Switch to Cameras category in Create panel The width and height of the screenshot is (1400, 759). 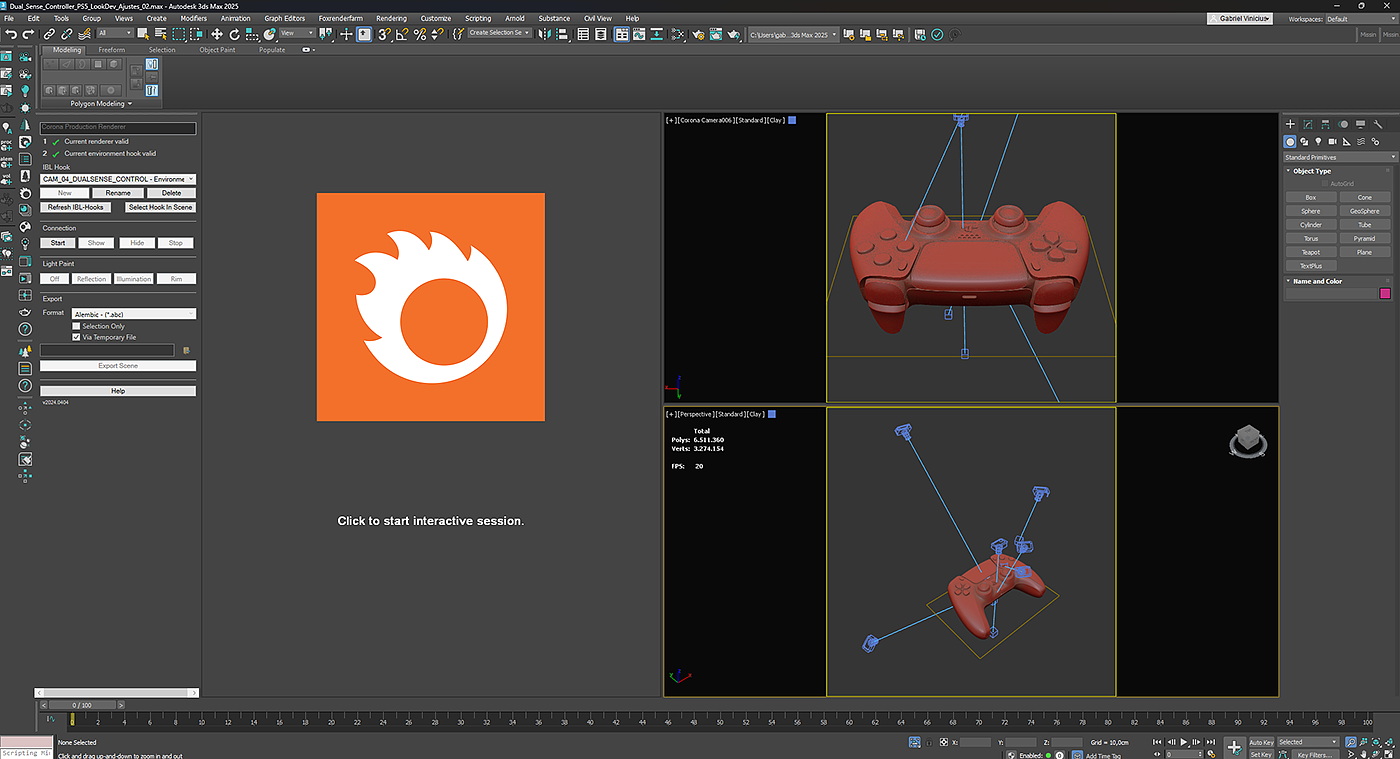tap(1332, 142)
